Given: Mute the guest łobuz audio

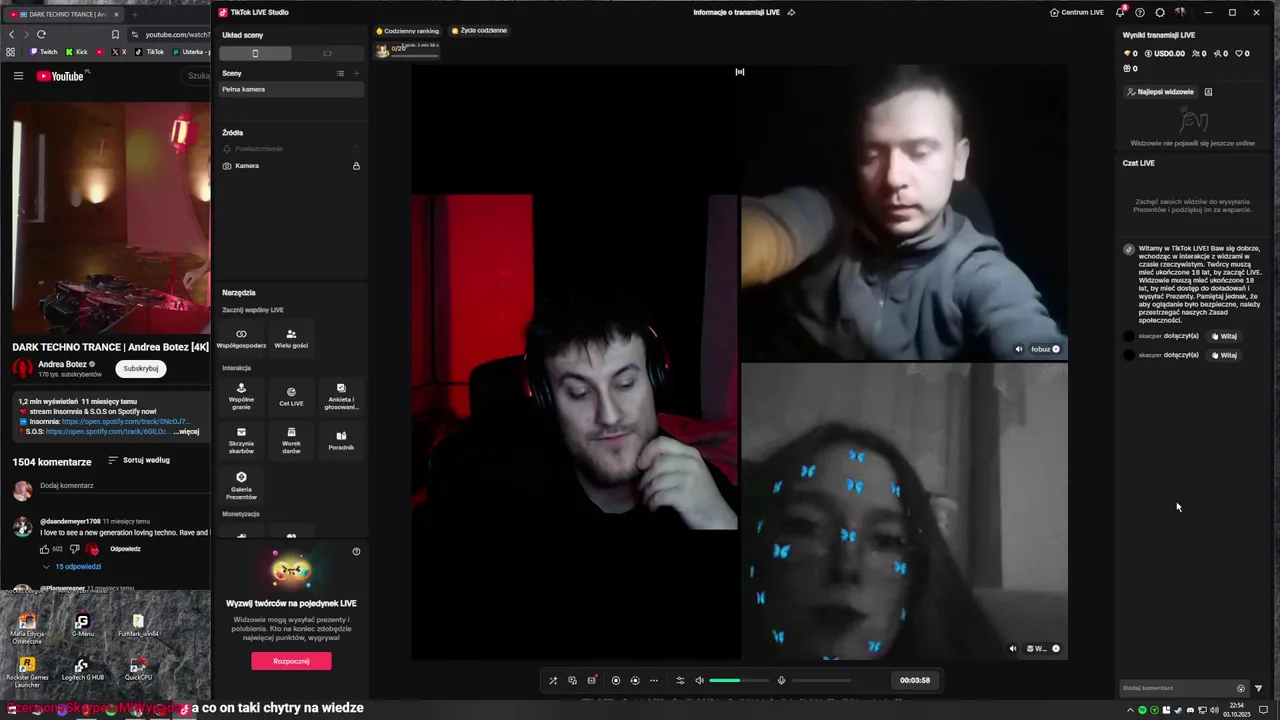Looking at the screenshot, I should coord(1019,349).
